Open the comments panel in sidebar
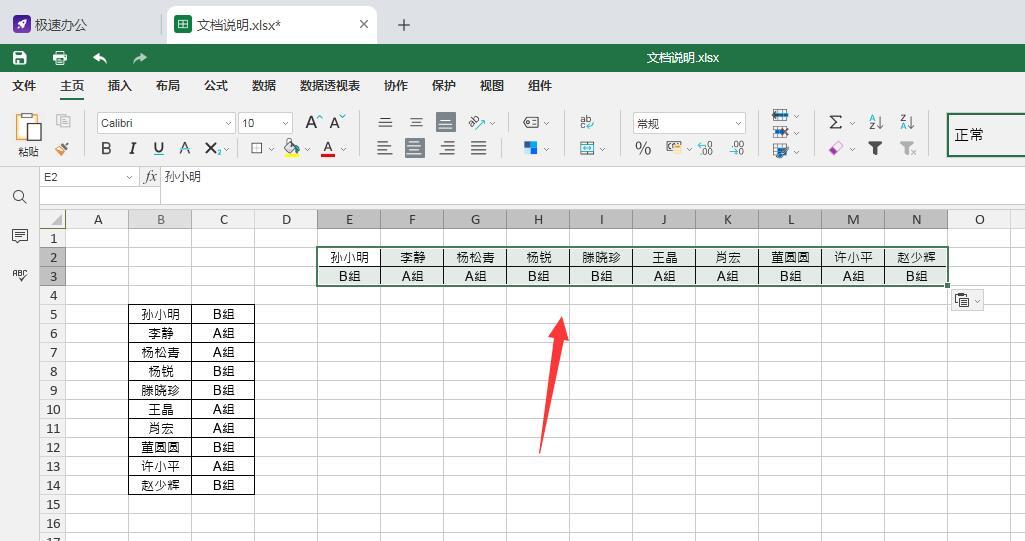This screenshot has width=1025, height=541. (20, 236)
